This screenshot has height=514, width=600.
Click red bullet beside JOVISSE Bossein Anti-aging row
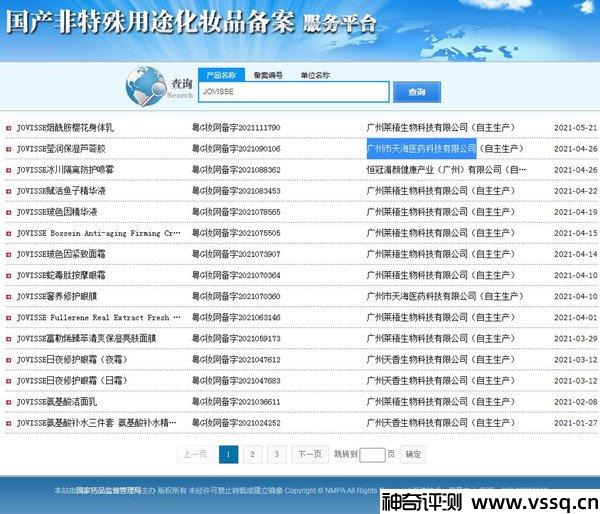coord(8,233)
